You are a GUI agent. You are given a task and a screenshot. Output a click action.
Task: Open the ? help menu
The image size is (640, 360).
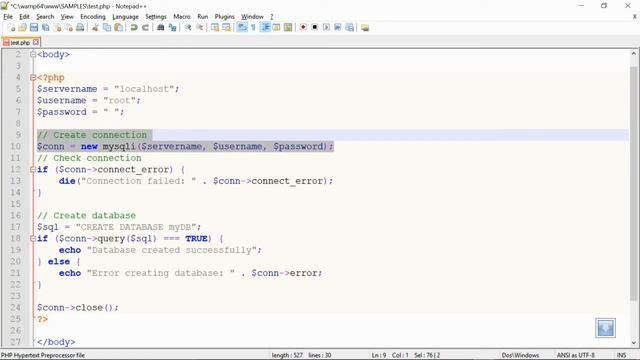(271, 17)
